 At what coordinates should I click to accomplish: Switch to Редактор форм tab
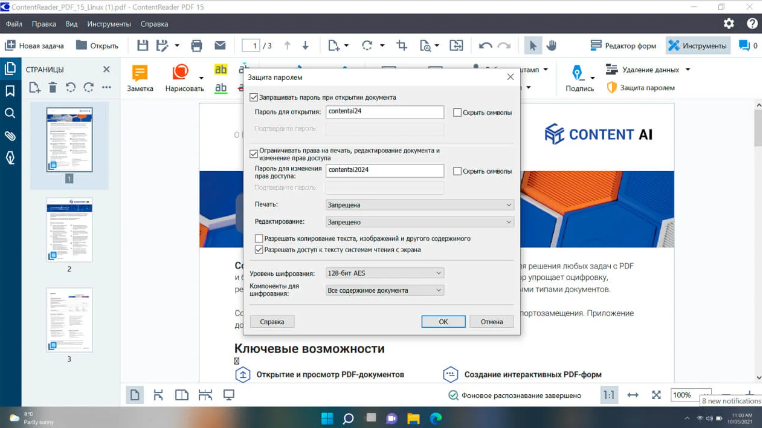(x=623, y=46)
